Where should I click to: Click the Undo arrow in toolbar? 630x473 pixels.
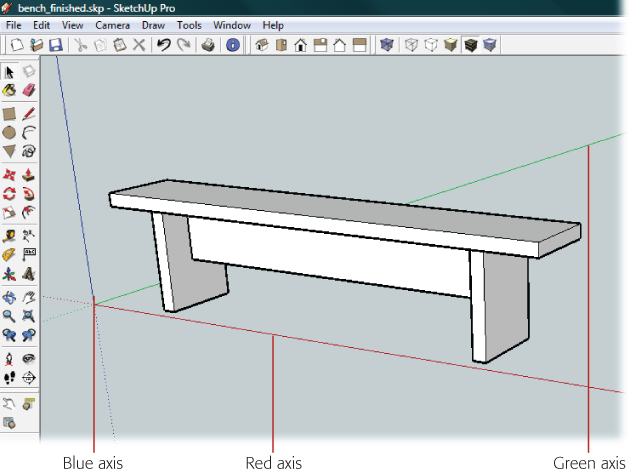click(164, 45)
